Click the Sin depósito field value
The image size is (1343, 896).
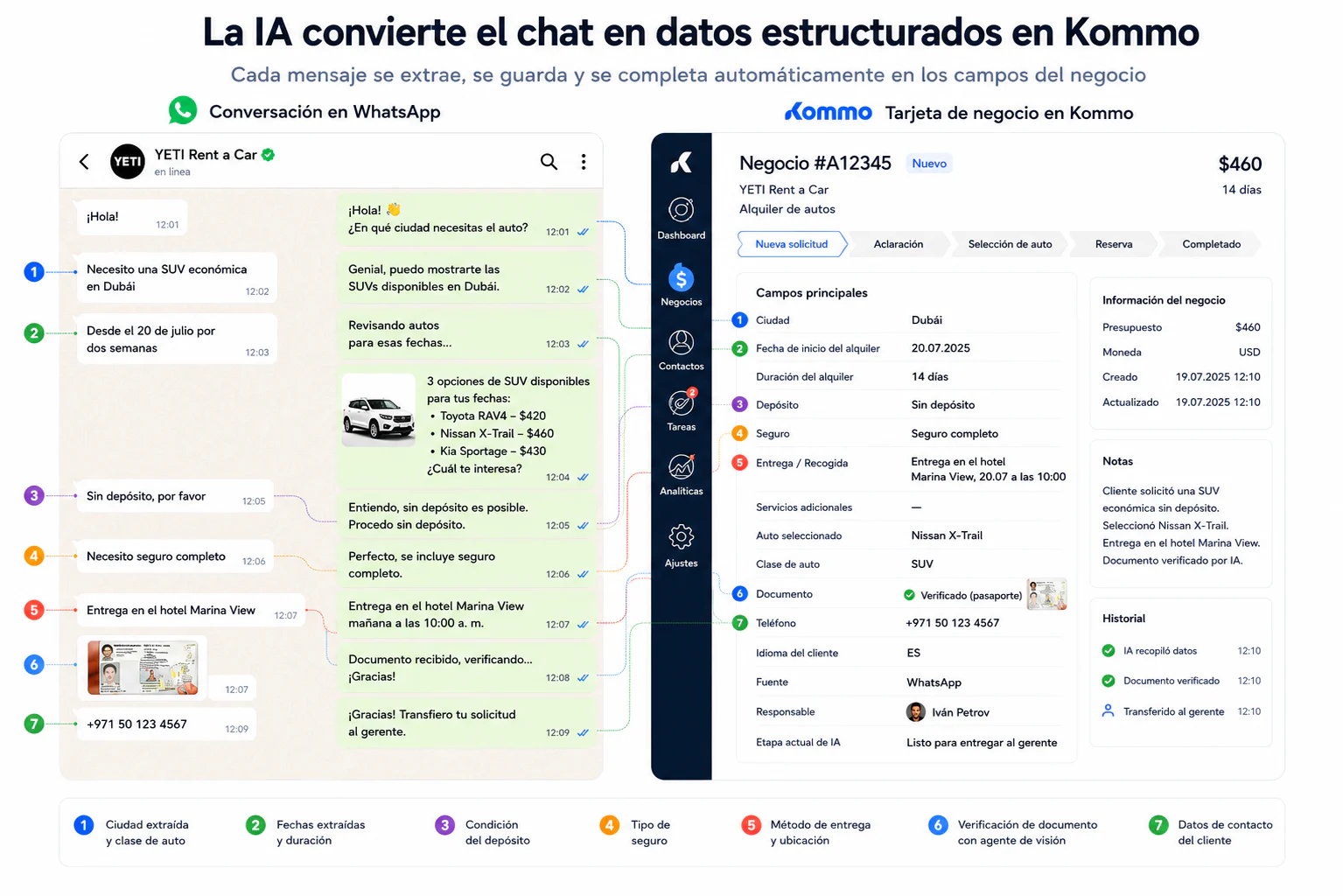click(943, 405)
